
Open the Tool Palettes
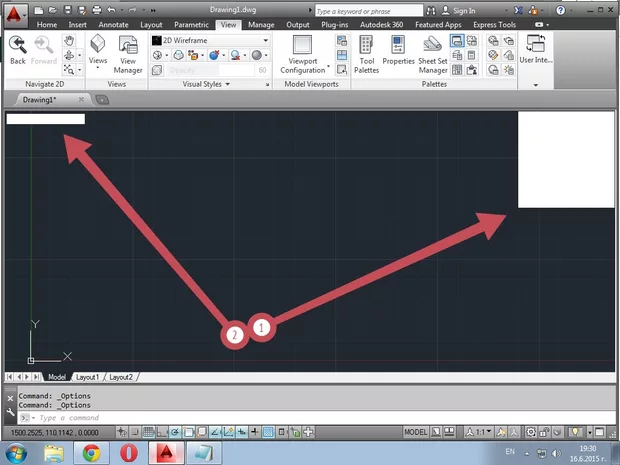(366, 55)
